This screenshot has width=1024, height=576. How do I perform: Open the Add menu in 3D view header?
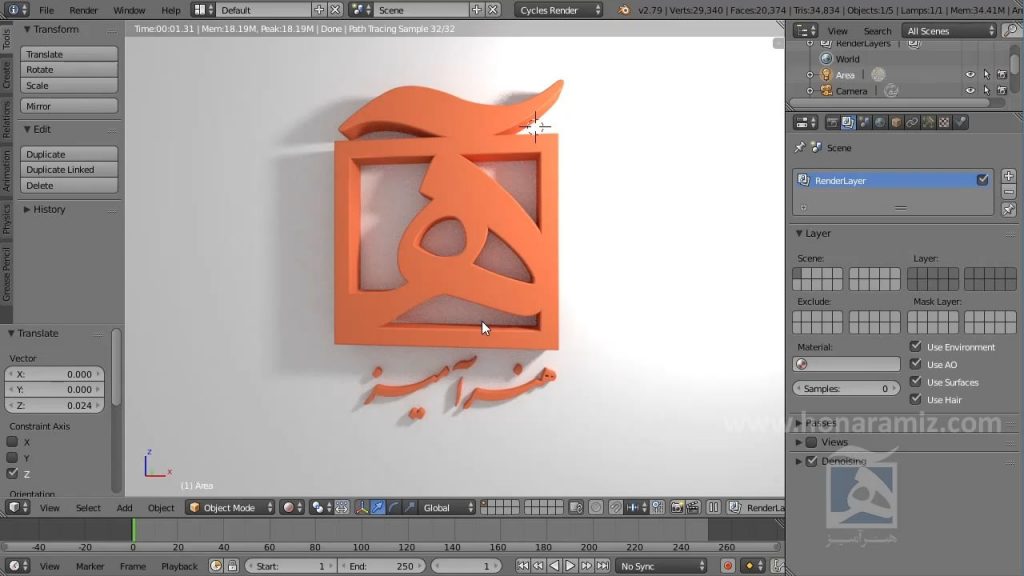[x=124, y=507]
